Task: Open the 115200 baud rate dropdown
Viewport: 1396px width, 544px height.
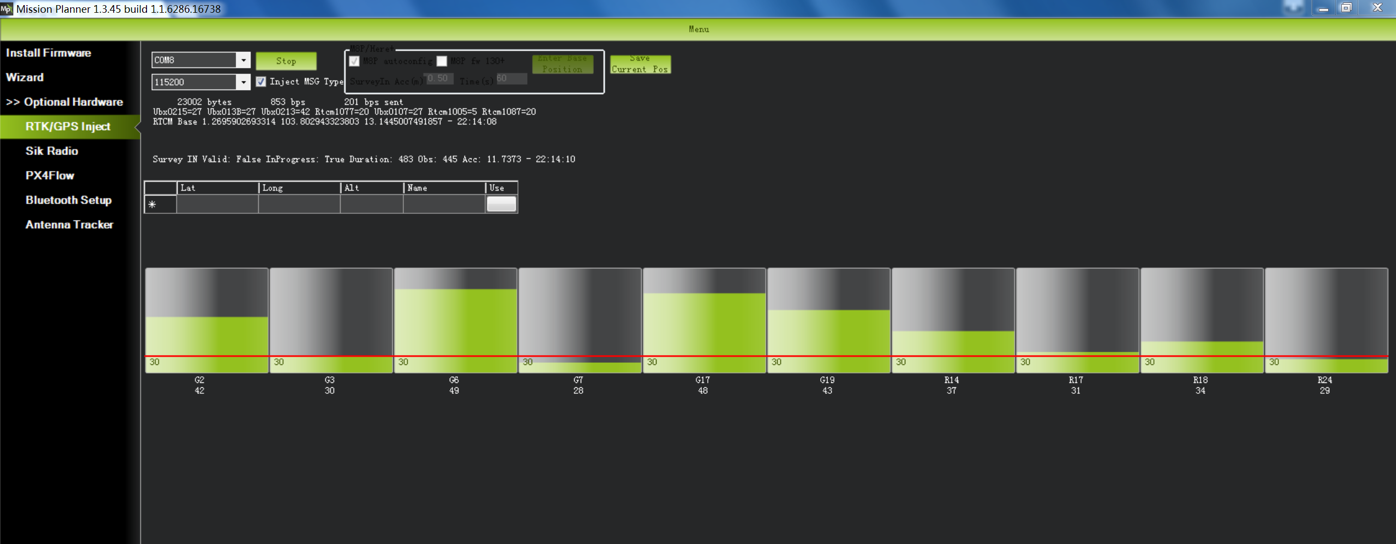Action: coord(242,83)
